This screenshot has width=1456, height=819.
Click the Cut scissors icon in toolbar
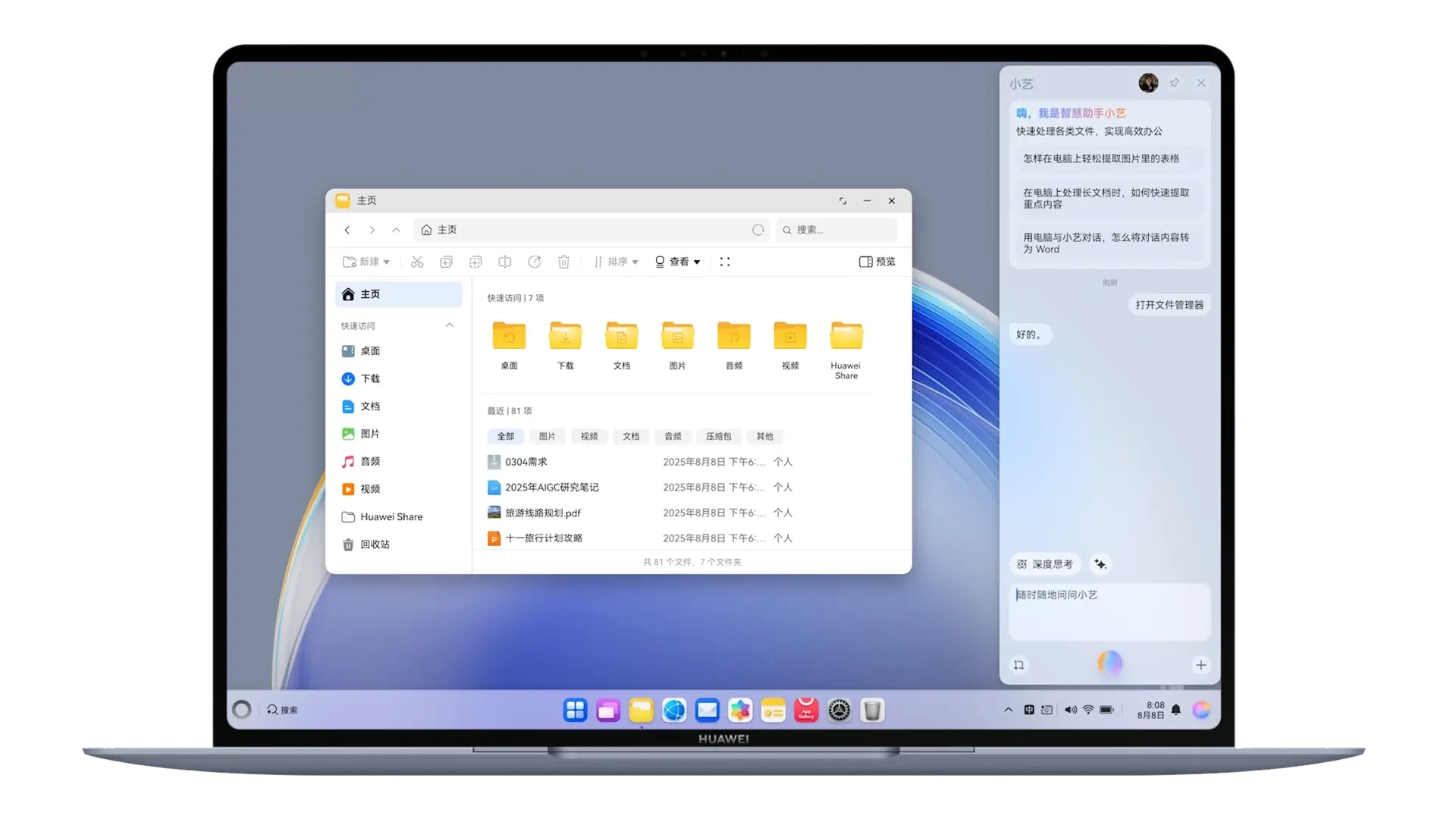click(417, 262)
